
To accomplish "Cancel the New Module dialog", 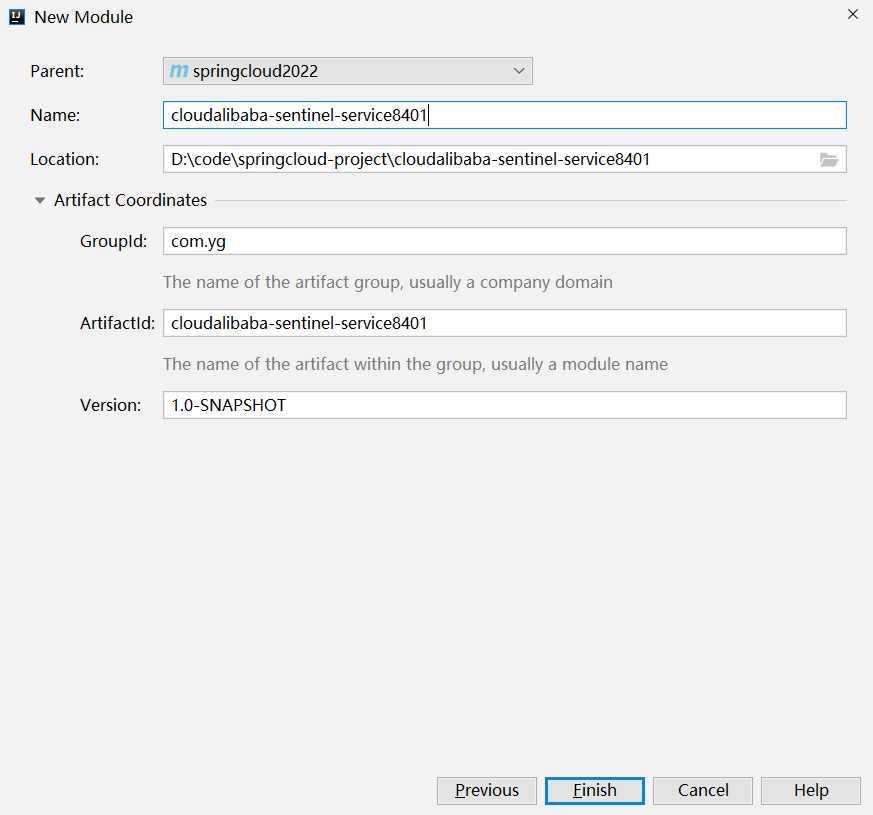I will pyautogui.click(x=703, y=791).
